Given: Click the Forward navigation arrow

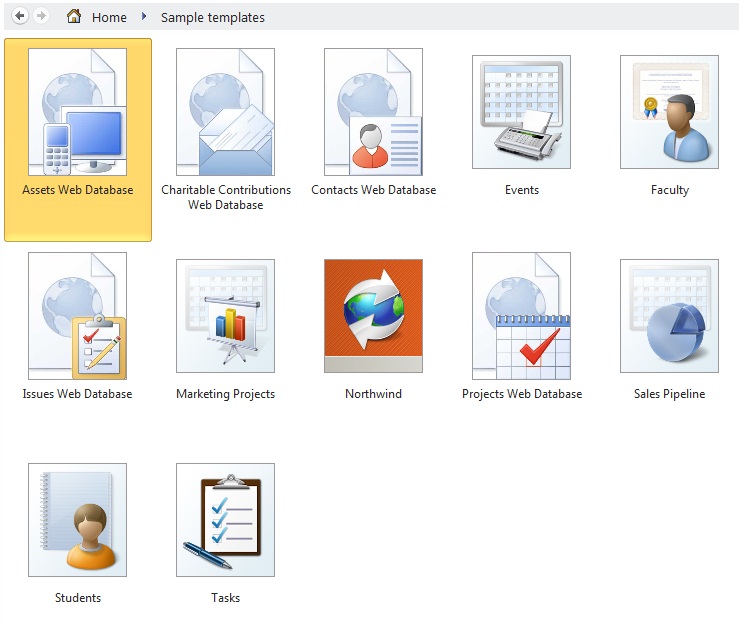Looking at the screenshot, I should click(41, 17).
